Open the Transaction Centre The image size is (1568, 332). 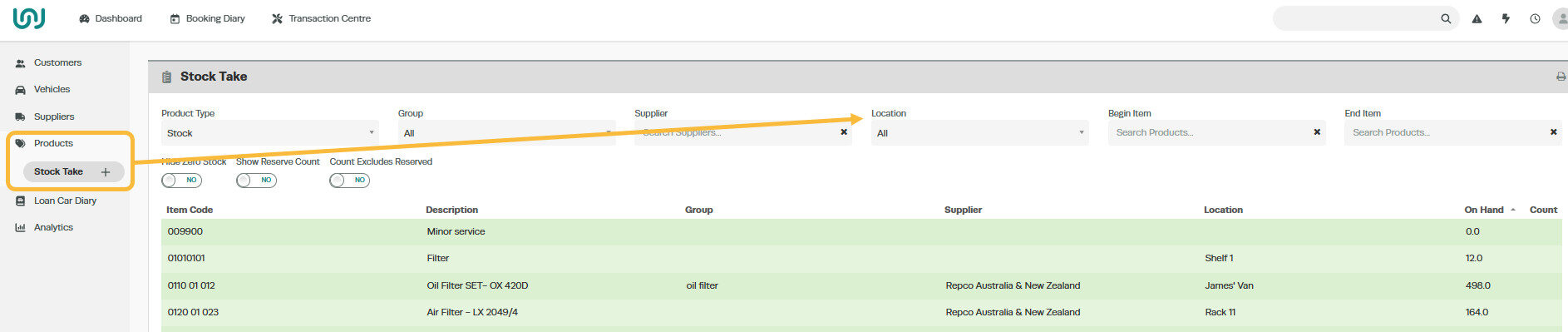pyautogui.click(x=322, y=18)
